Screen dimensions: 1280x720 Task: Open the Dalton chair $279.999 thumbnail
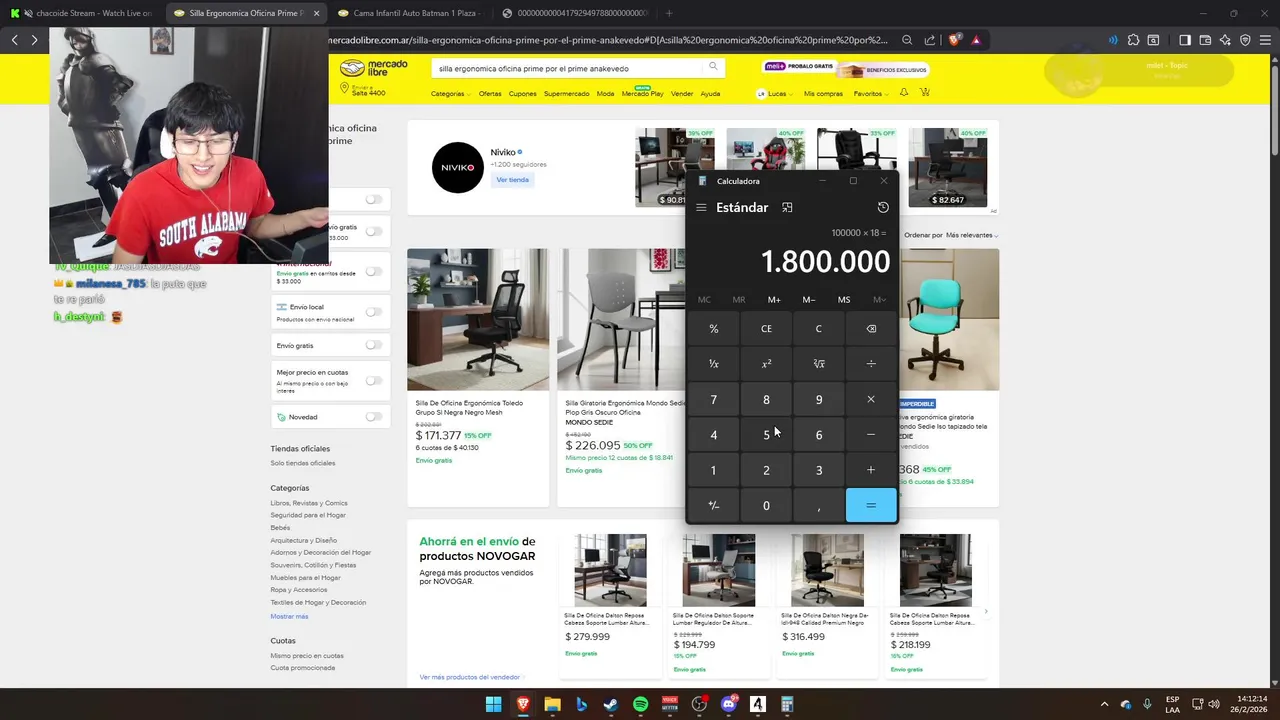[610, 570]
